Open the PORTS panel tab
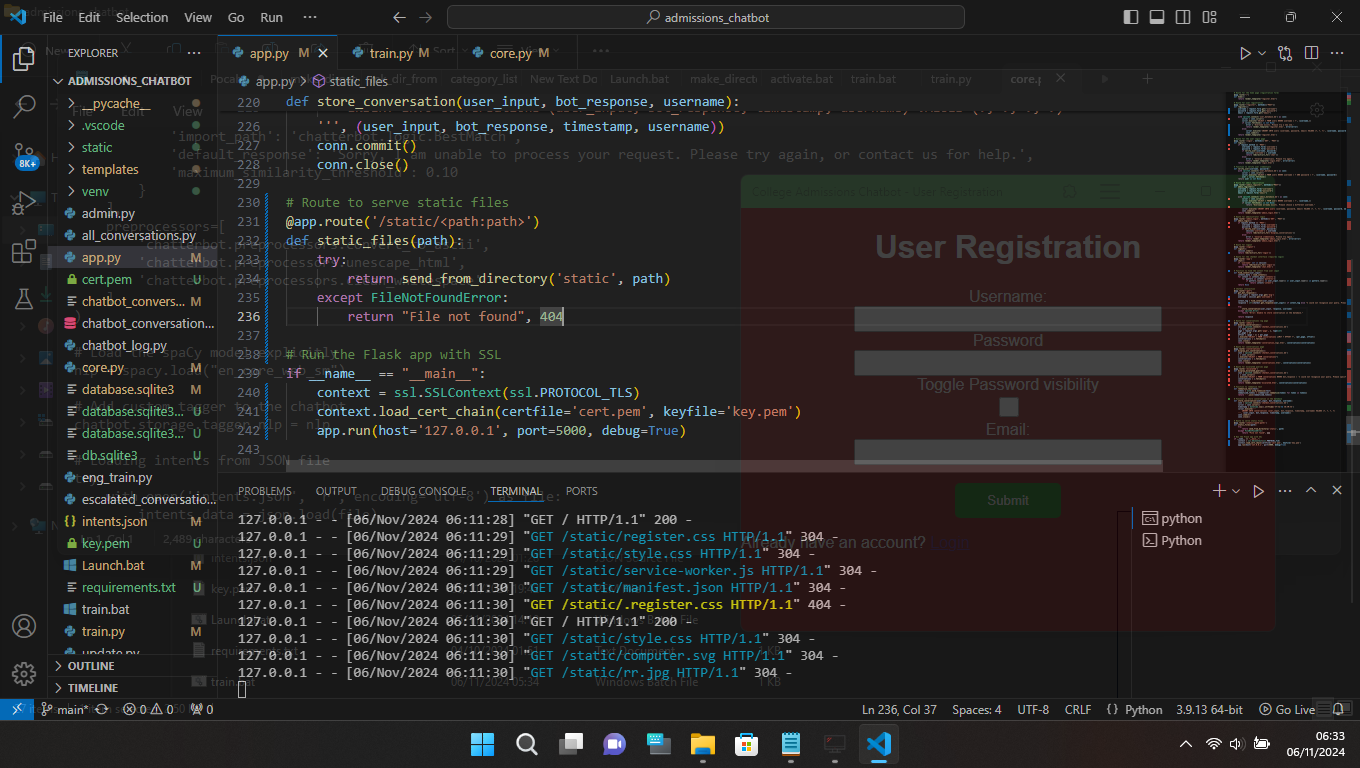1360x768 pixels. (x=581, y=491)
